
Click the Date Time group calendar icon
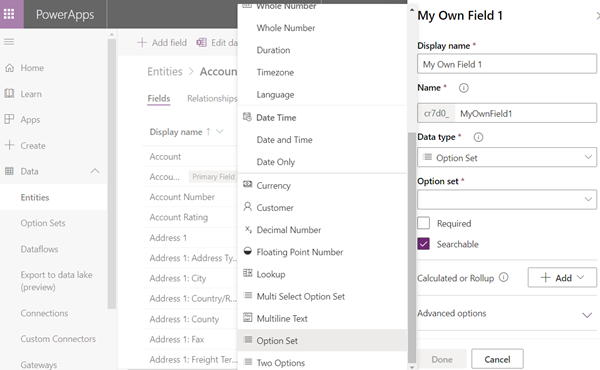247,117
